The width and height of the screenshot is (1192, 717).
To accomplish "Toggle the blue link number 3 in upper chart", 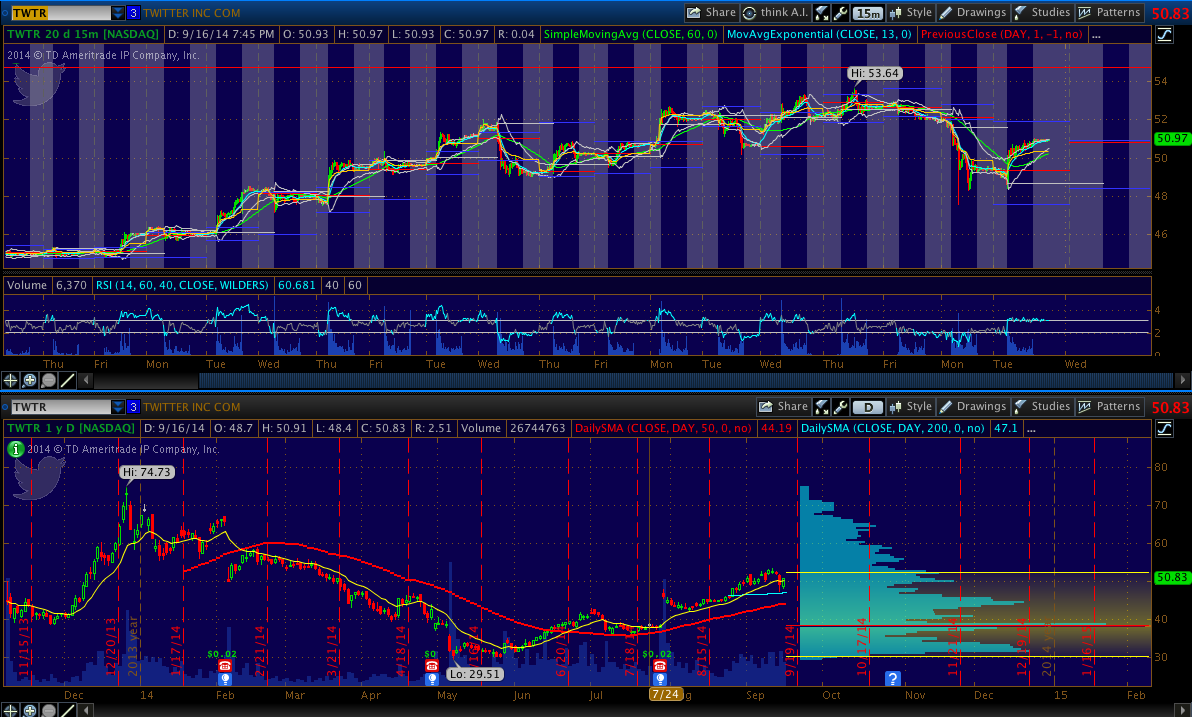I will 133,13.
